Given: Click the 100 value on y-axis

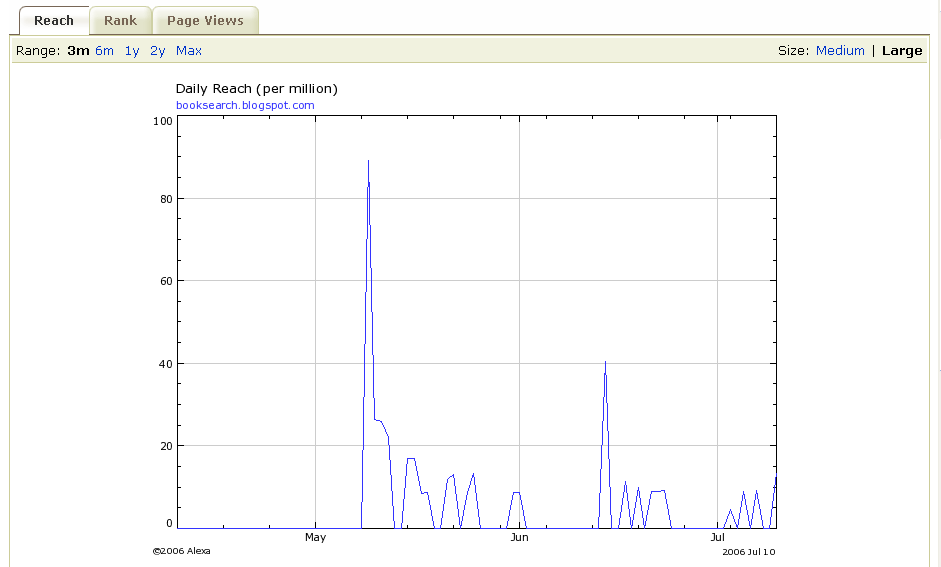Looking at the screenshot, I should pos(162,121).
